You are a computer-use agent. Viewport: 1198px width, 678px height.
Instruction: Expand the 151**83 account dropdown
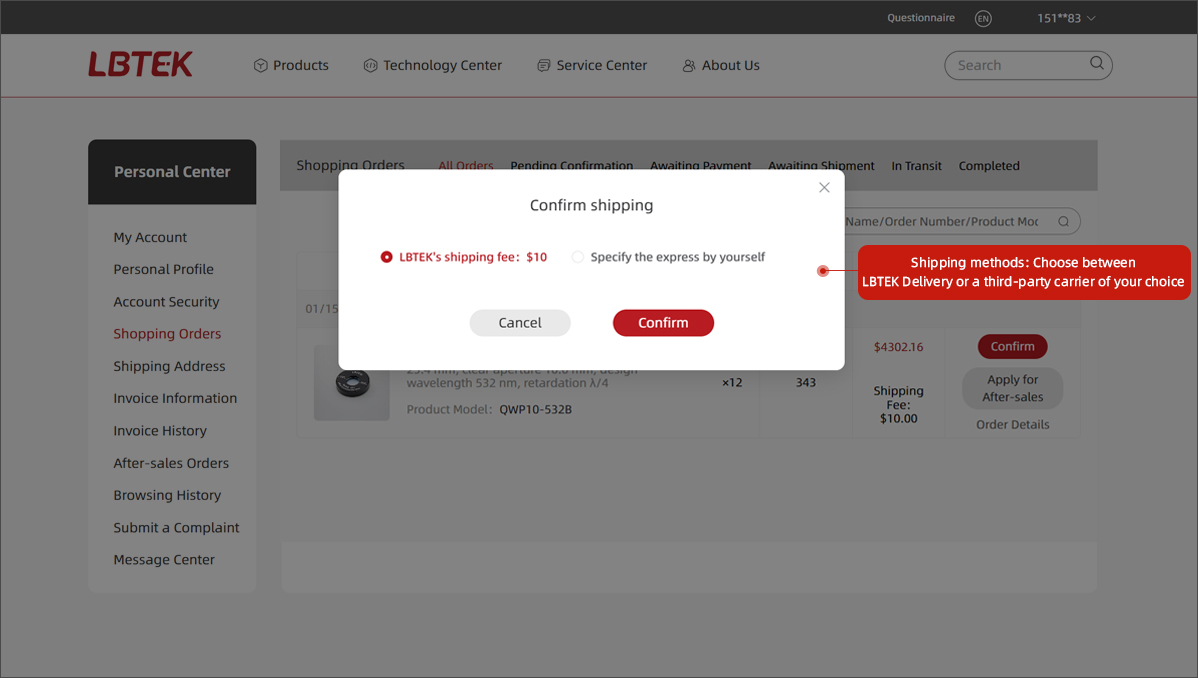1067,19
